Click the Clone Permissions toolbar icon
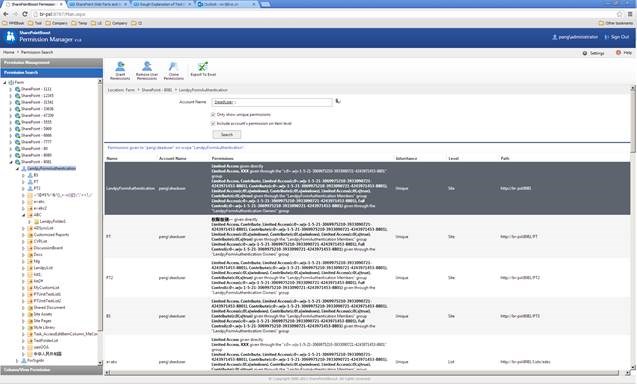 tap(173, 67)
